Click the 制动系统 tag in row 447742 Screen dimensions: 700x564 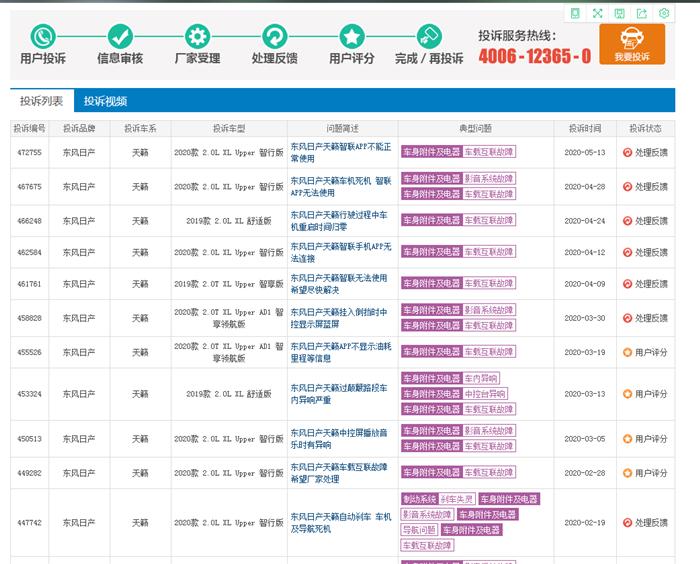click(419, 499)
